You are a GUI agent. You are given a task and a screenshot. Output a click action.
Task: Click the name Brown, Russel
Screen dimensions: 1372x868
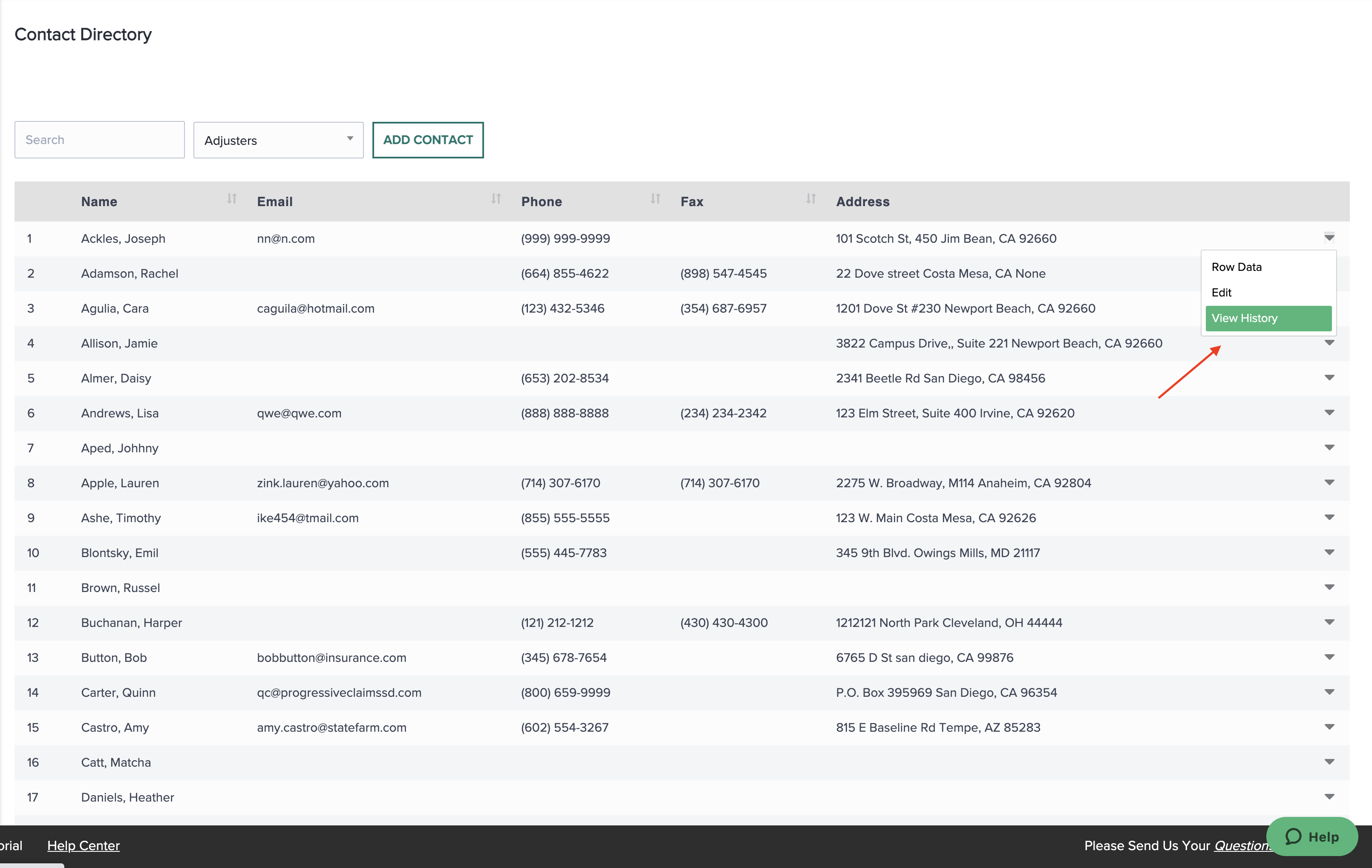tap(120, 588)
